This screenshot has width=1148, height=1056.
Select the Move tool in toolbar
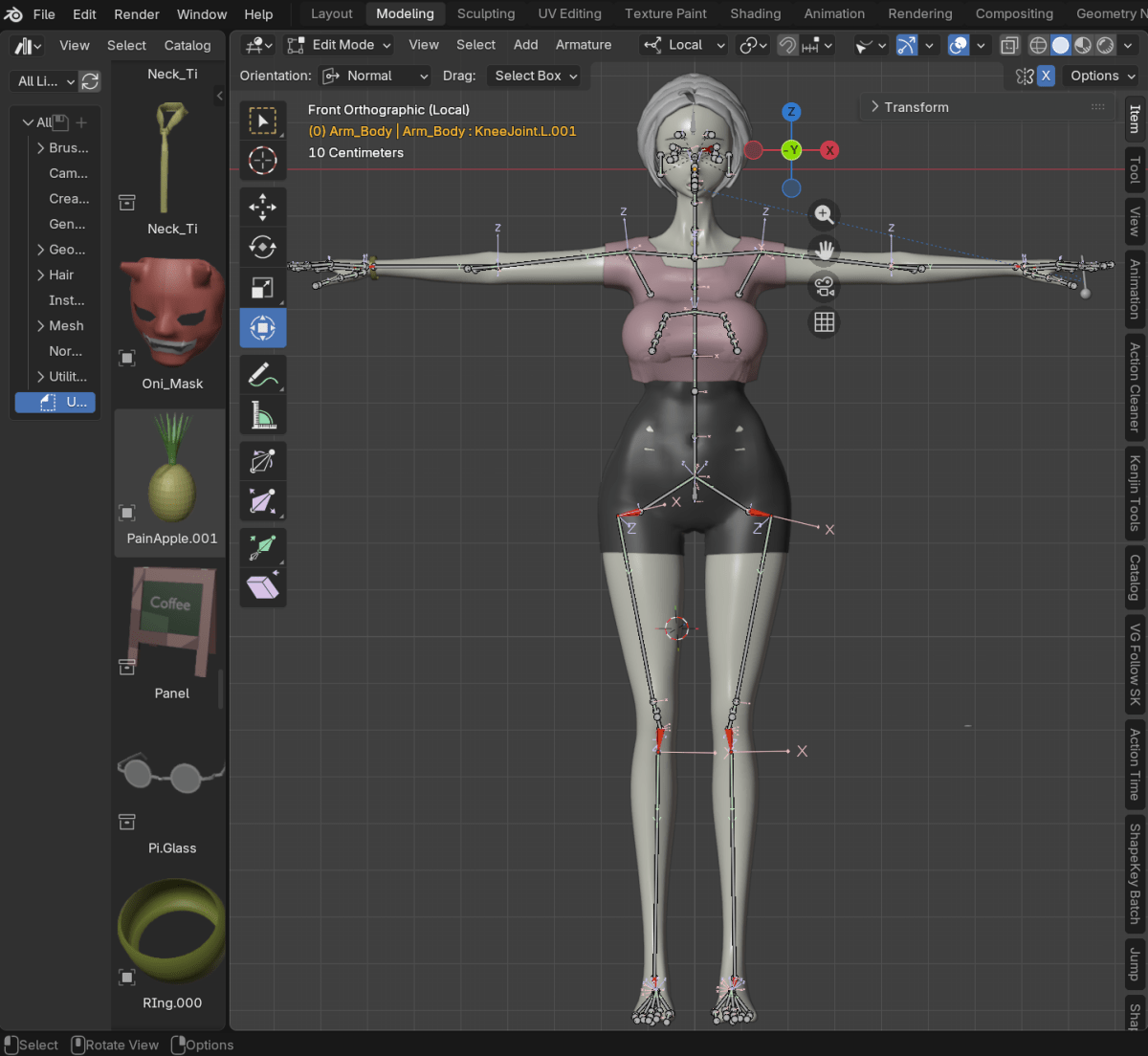point(262,207)
